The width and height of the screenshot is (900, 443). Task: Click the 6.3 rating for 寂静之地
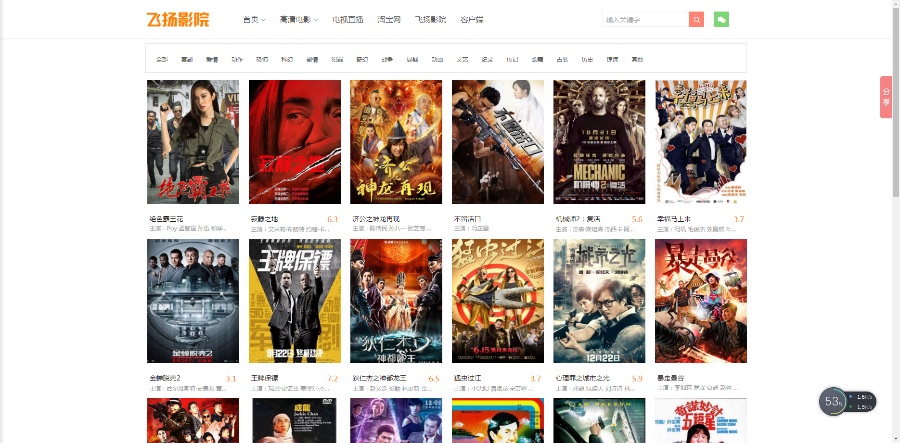(332, 219)
